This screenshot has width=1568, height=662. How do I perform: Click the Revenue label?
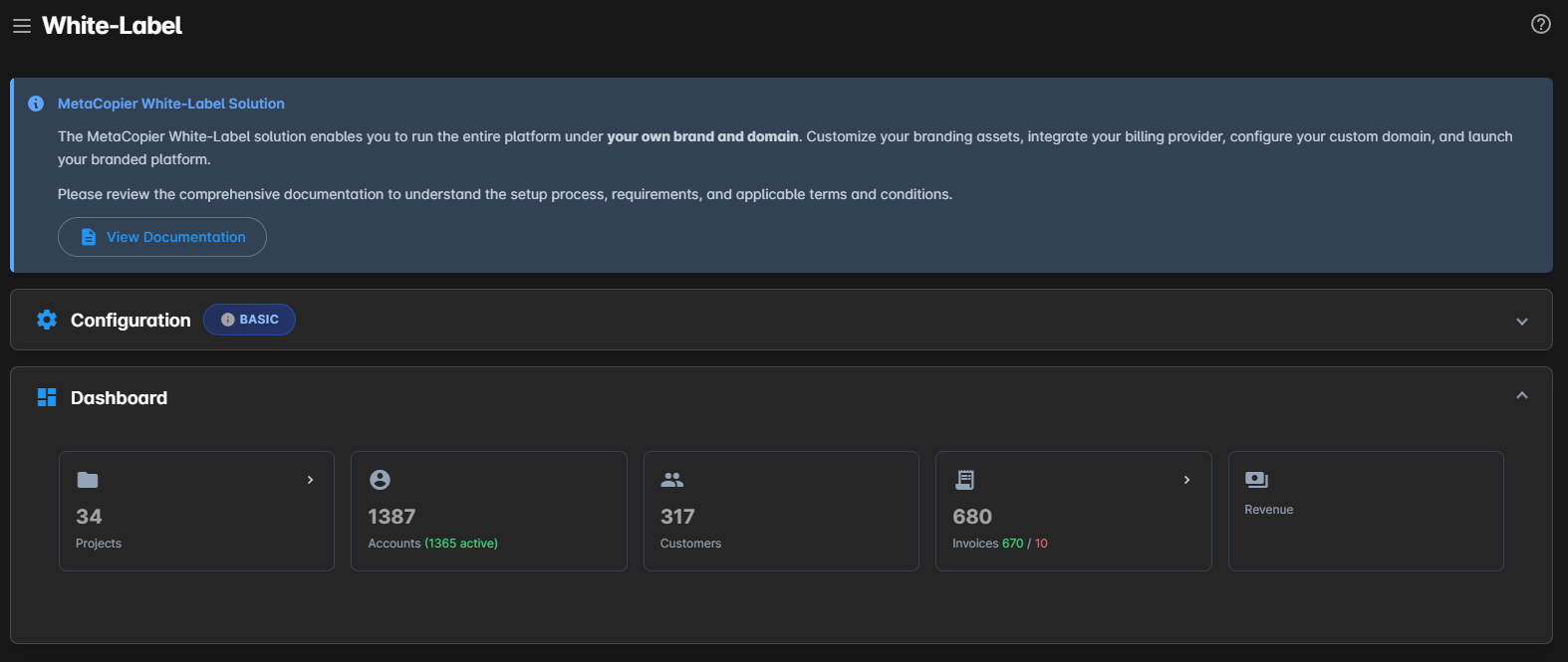(x=1268, y=510)
